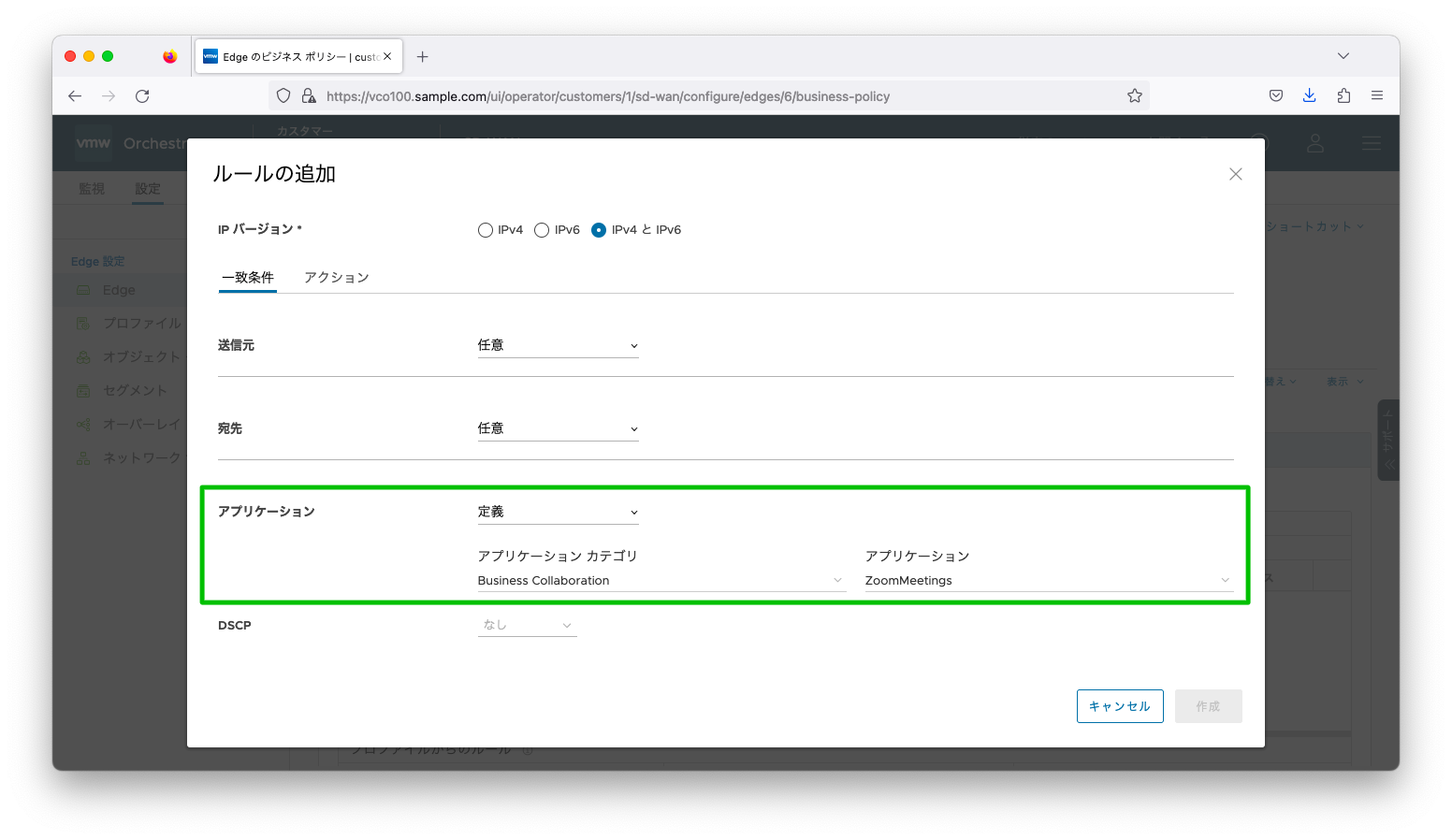1452x840 pixels.
Task: Reload the current page
Action: pos(142,96)
